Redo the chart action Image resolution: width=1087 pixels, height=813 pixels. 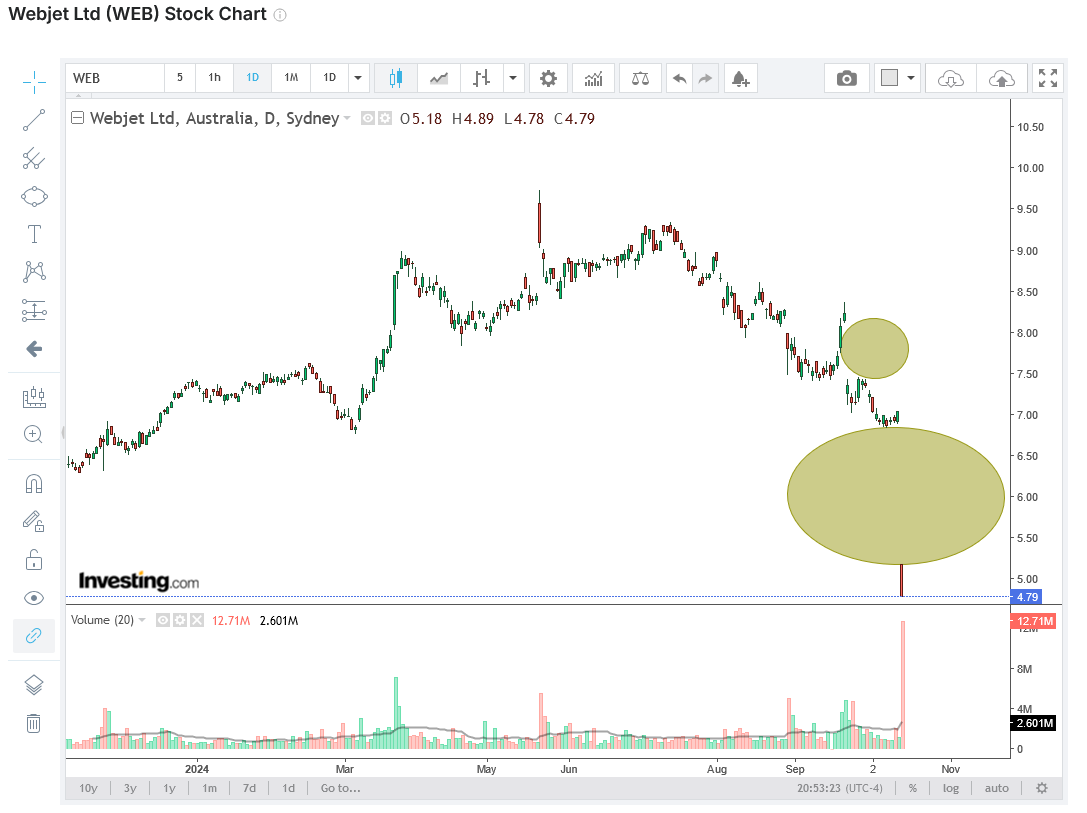click(x=705, y=78)
